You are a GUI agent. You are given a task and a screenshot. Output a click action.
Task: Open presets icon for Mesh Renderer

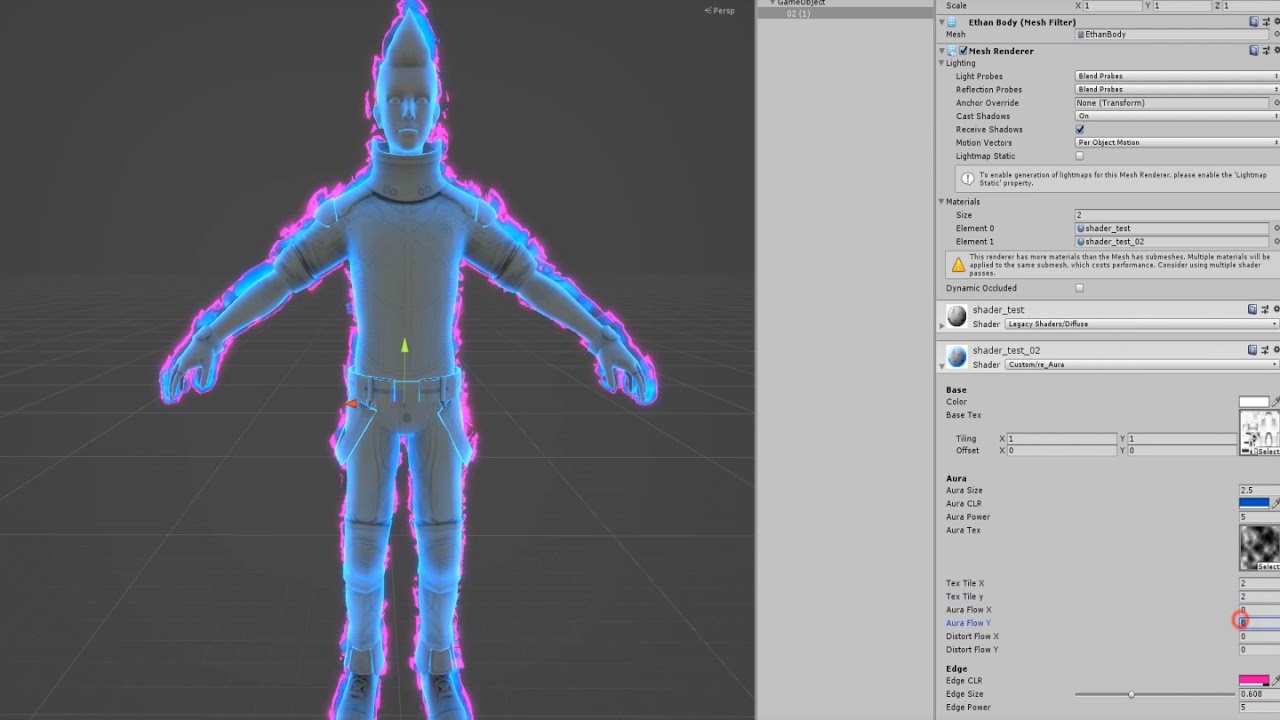tap(1265, 50)
